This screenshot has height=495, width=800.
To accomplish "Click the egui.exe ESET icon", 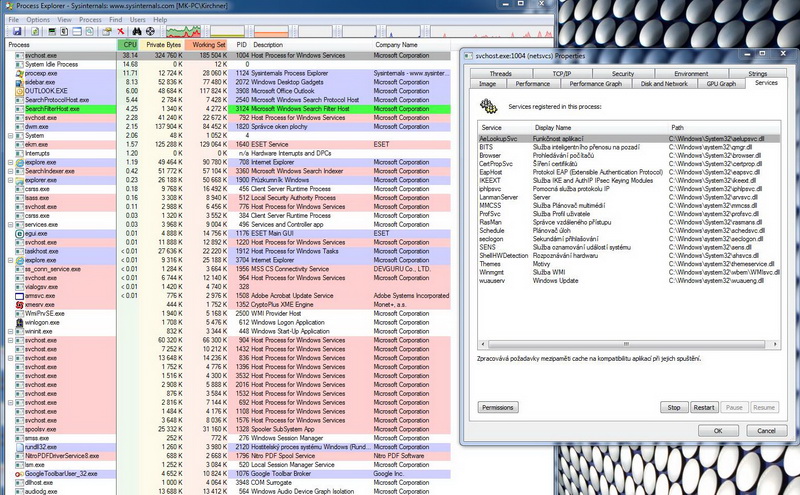I will tap(19, 234).
